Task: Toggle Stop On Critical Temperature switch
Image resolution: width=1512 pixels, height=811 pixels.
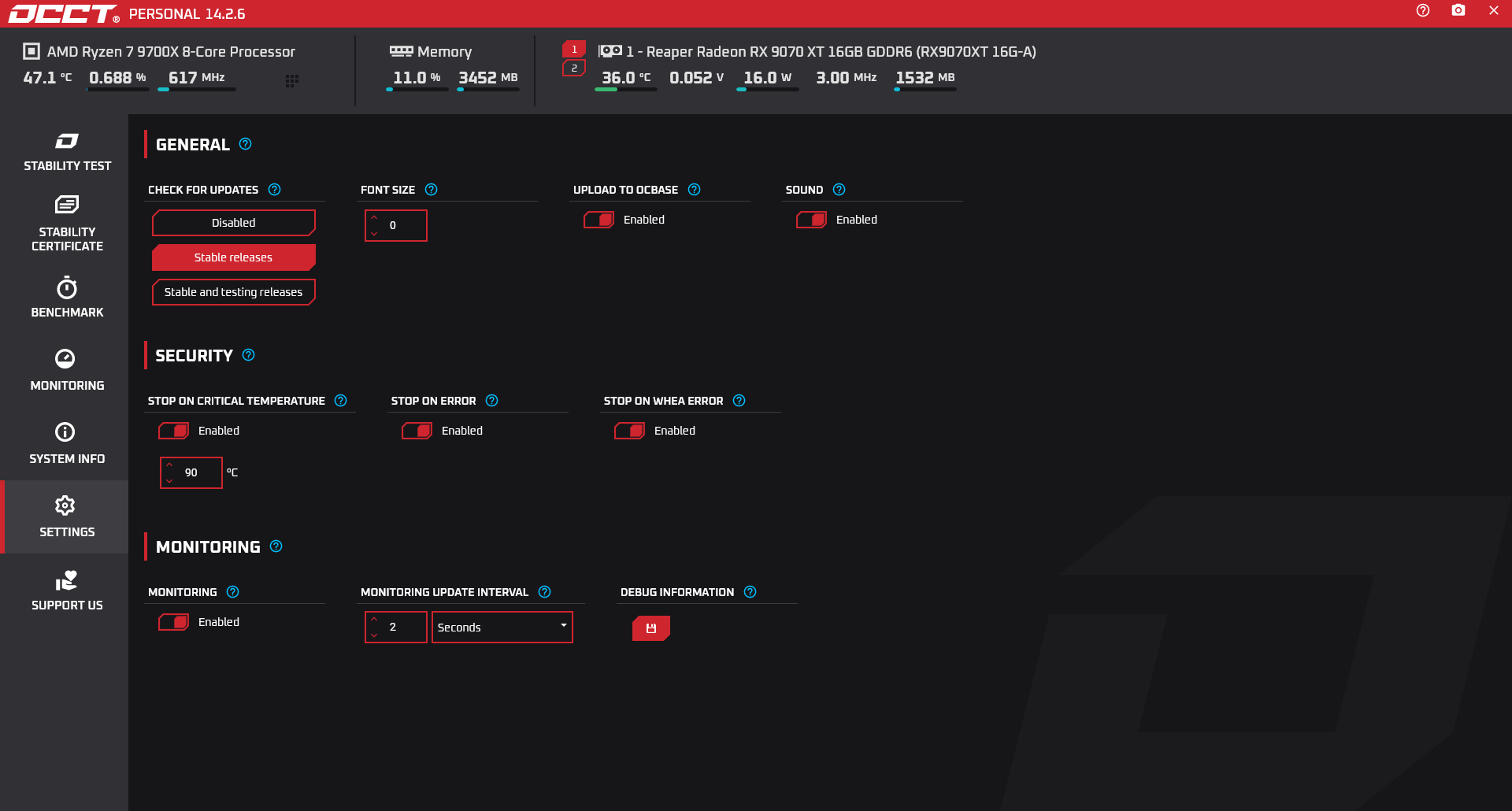Action: coord(173,431)
